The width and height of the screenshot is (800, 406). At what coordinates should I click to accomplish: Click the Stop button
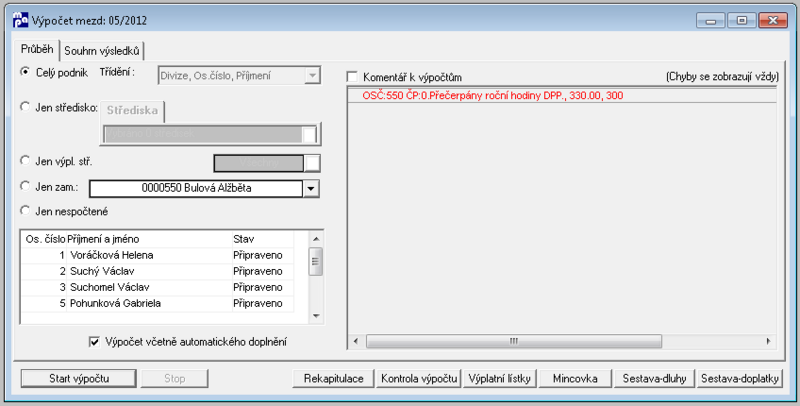pos(174,378)
